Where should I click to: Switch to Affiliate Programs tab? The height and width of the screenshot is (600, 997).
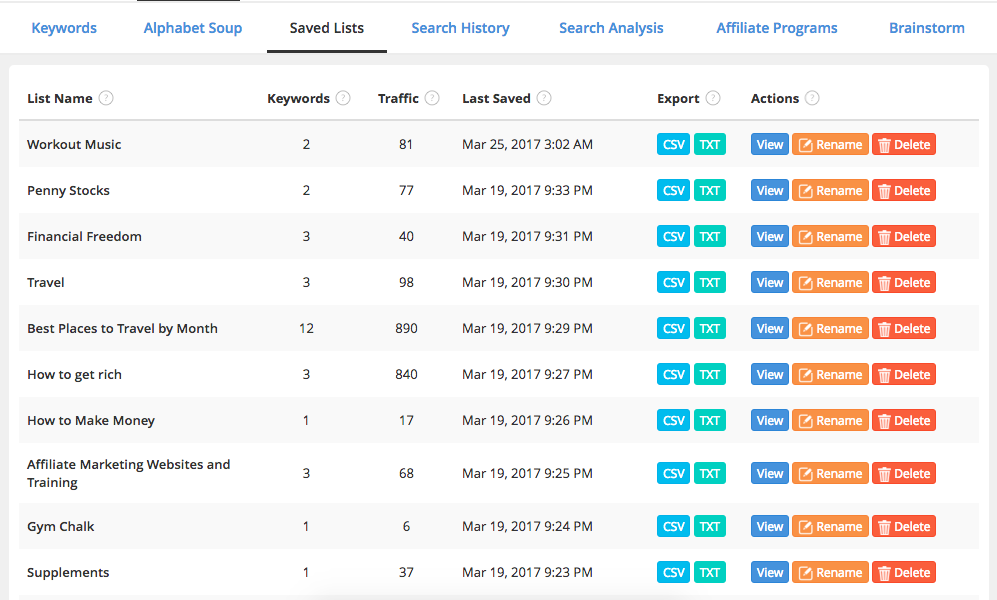pyautogui.click(x=776, y=28)
